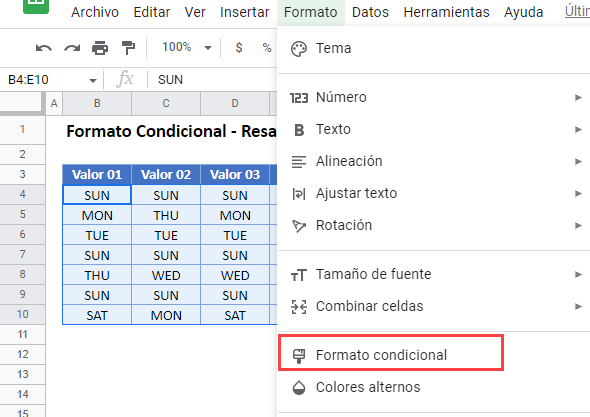Screen dimensions: 590x417
Task: Select column C header
Action: tap(166, 103)
